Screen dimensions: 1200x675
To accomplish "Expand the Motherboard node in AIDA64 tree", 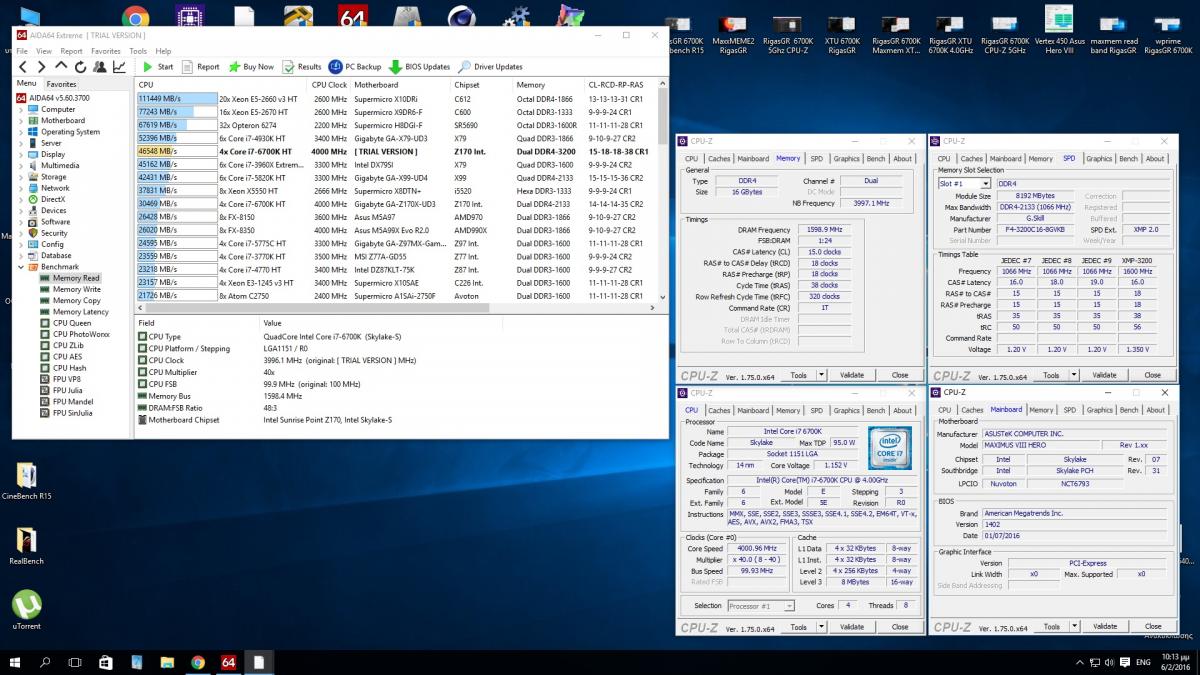I will click(20, 120).
